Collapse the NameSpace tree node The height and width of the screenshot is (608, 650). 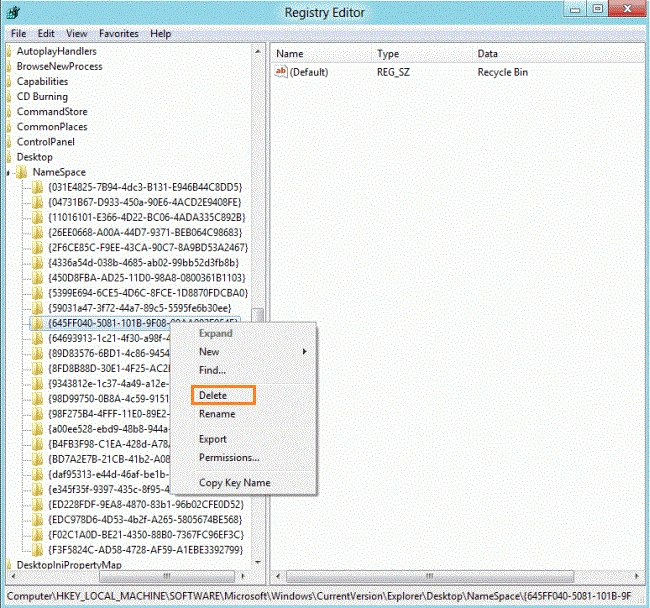[8, 172]
